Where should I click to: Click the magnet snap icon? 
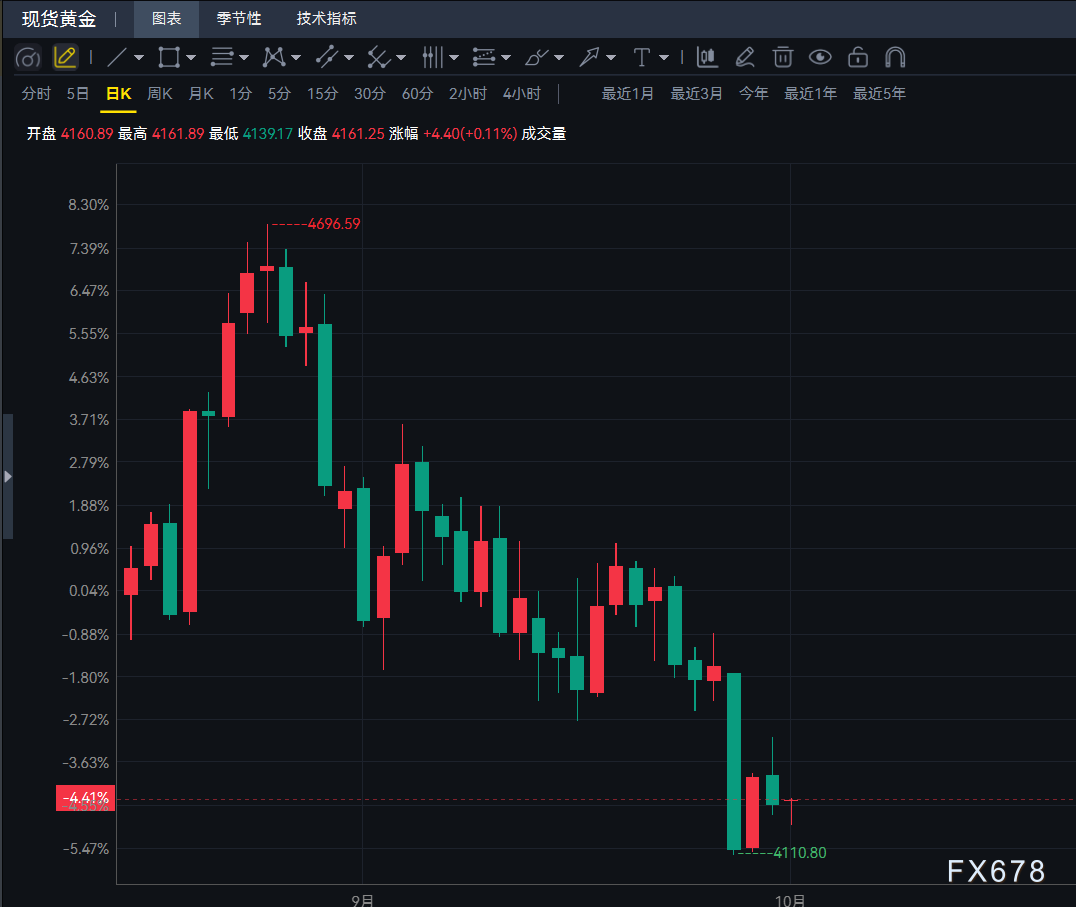pos(896,58)
